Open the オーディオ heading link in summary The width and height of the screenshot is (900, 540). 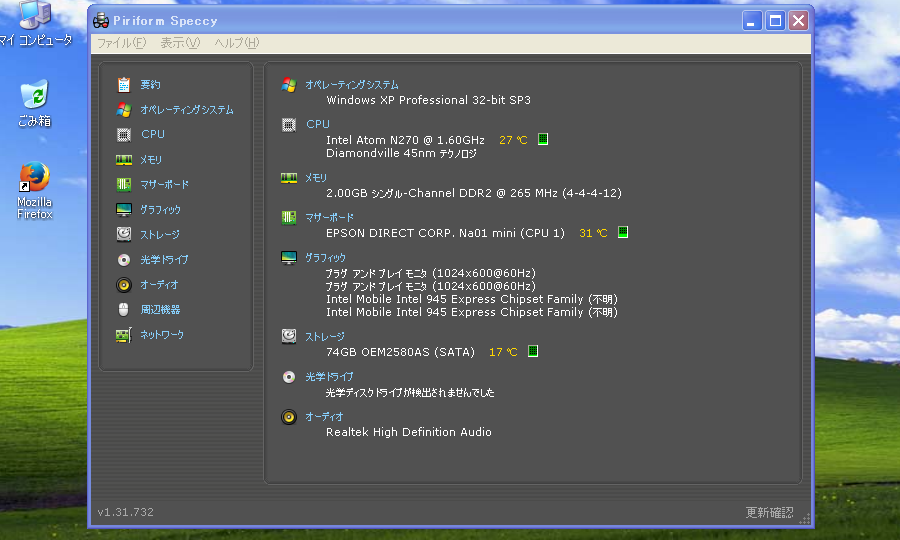pyautogui.click(x=324, y=417)
